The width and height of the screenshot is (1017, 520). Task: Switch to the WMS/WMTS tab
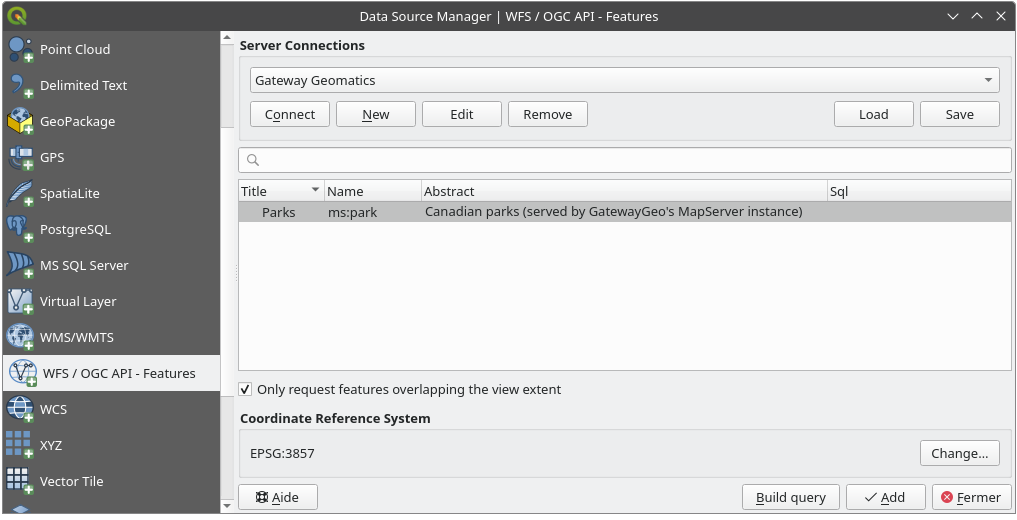click(76, 337)
